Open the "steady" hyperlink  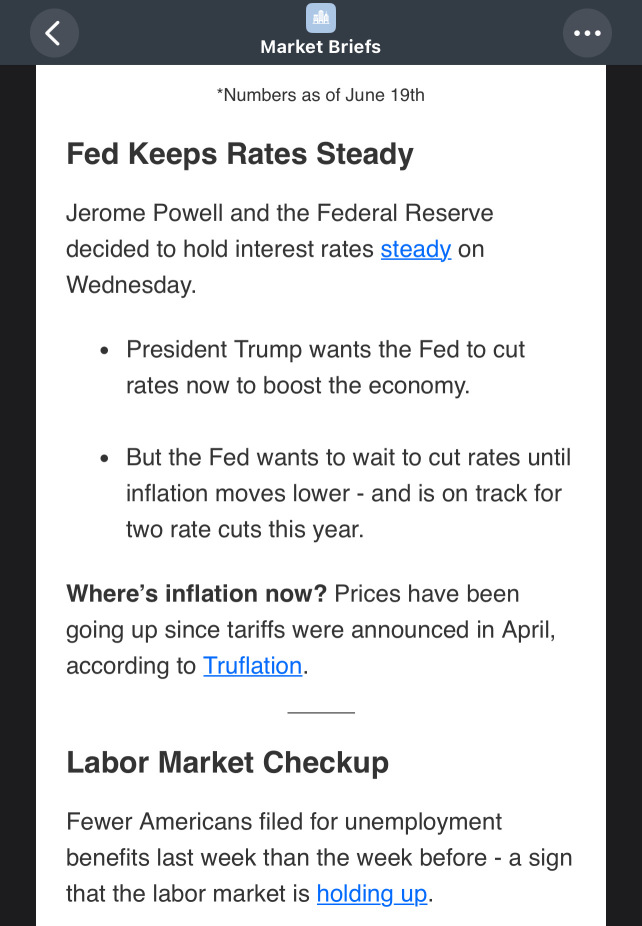pyautogui.click(x=416, y=249)
